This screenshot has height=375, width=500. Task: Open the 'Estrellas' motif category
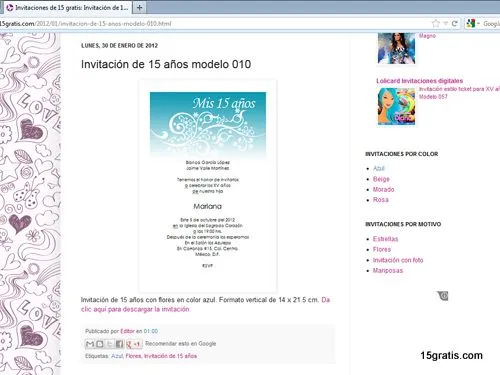pyautogui.click(x=385, y=239)
